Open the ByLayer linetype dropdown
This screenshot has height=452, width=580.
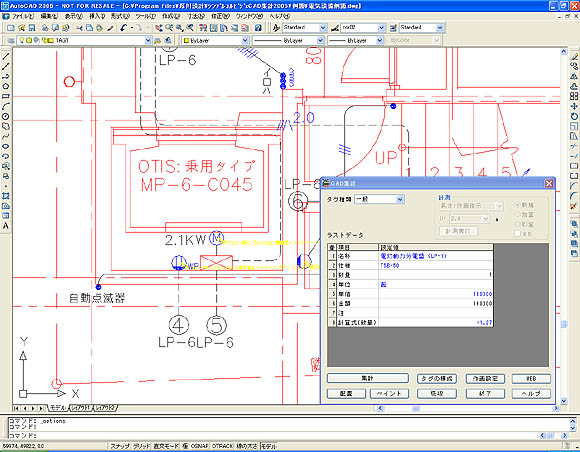[320, 40]
